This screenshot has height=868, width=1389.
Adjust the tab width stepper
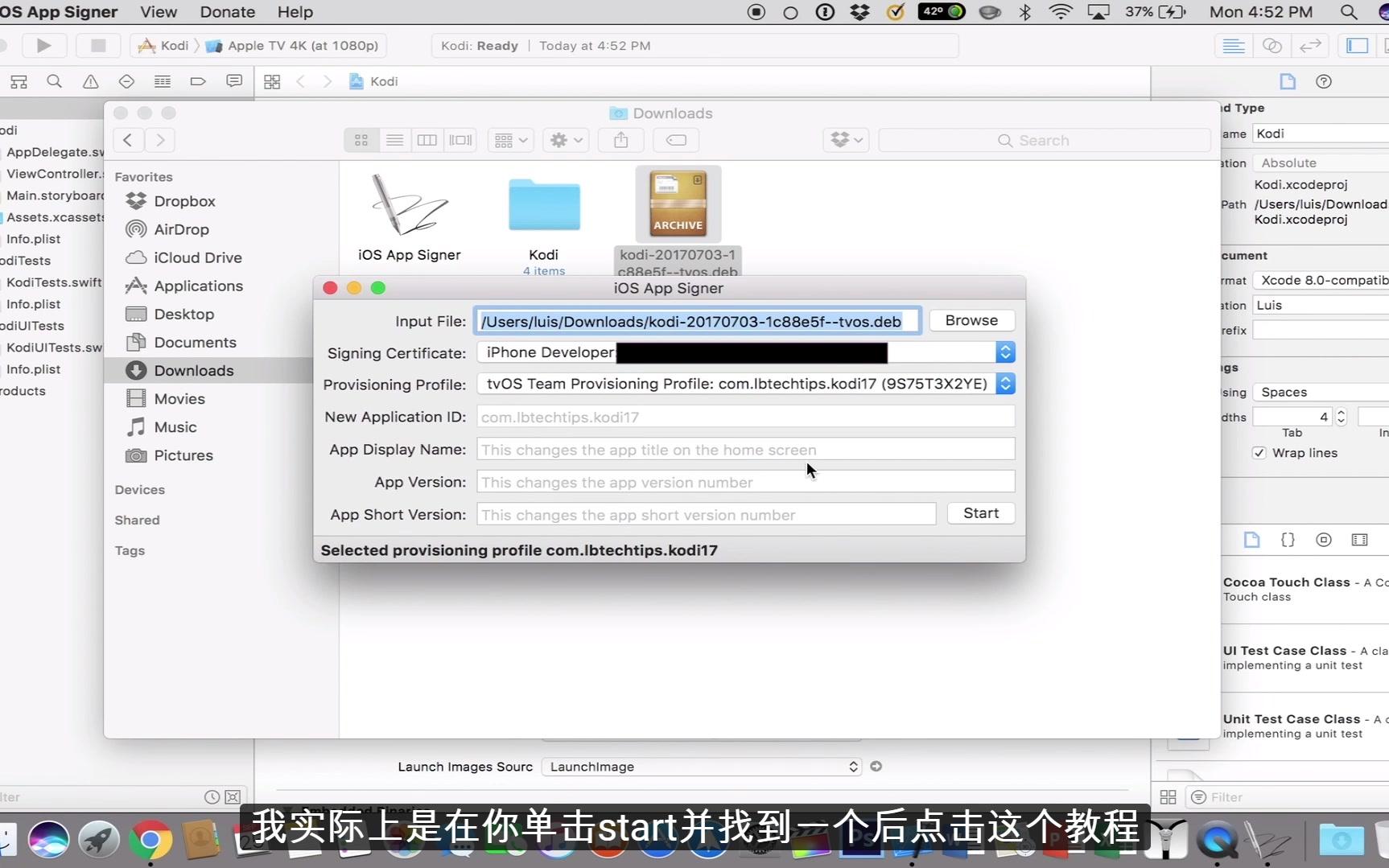click(1341, 417)
